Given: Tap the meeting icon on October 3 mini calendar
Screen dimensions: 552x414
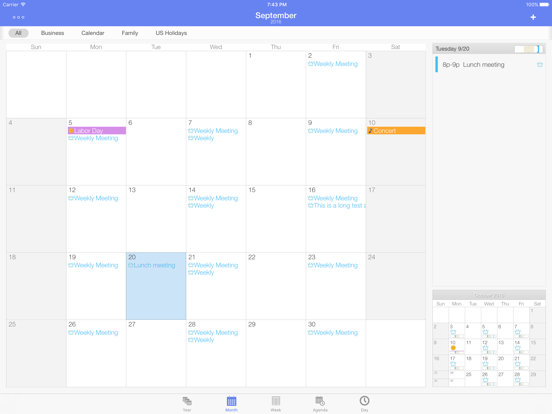Looking at the screenshot, I should (453, 332).
